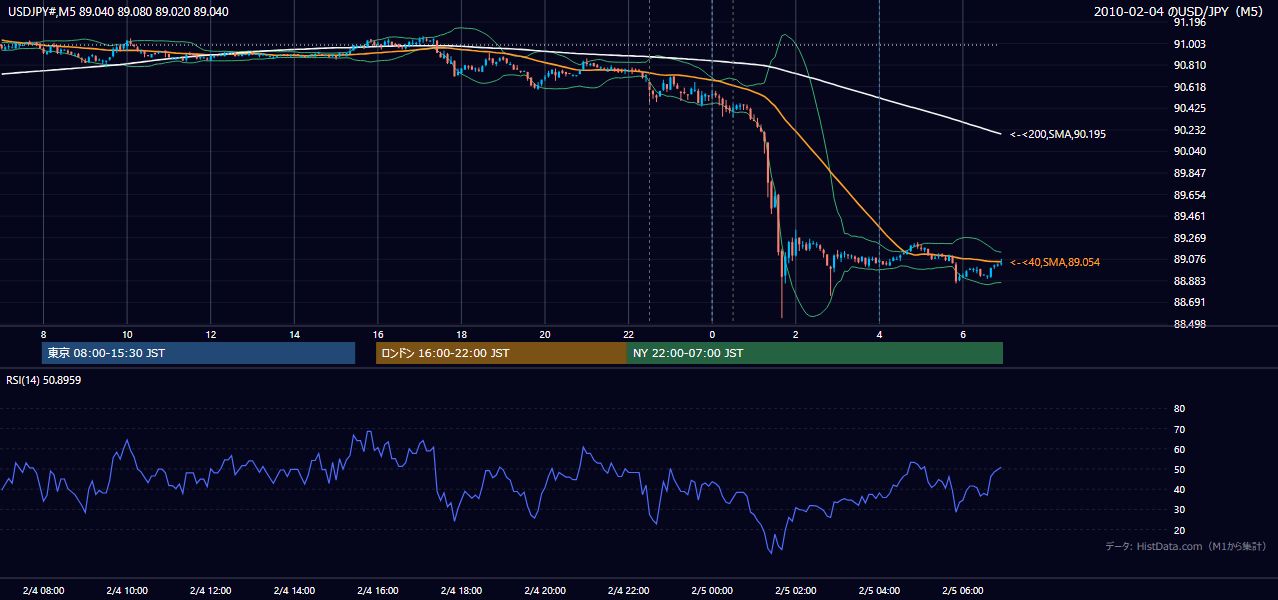Click the bottom time label 2/4 18:00
Image resolution: width=1278 pixels, height=600 pixels.
pyautogui.click(x=461, y=590)
